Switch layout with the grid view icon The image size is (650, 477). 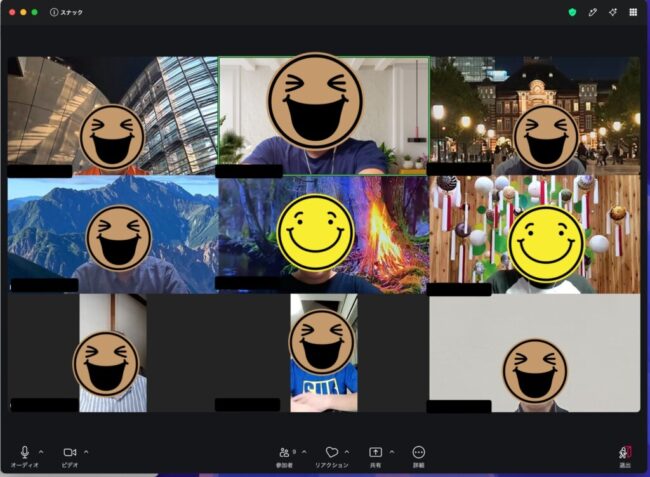633,12
